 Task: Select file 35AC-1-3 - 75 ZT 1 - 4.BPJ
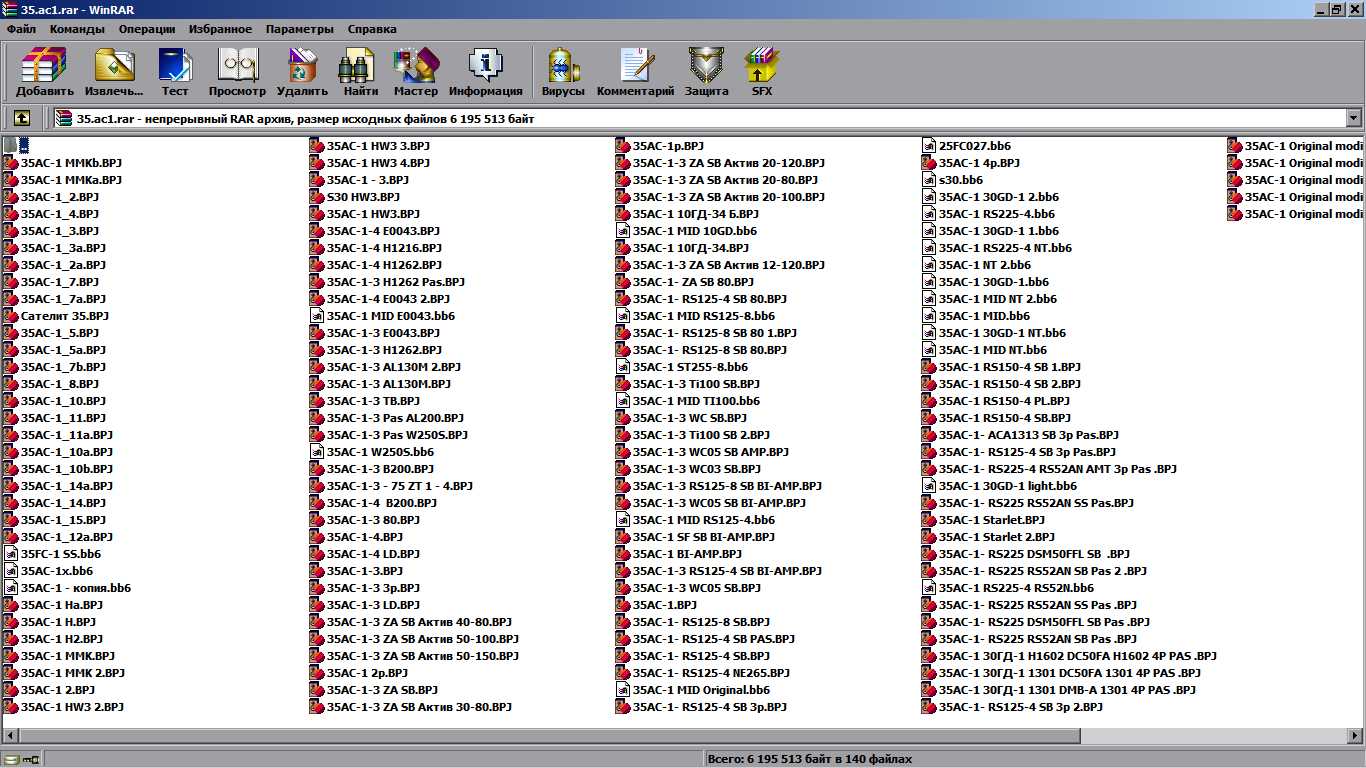[x=400, y=485]
